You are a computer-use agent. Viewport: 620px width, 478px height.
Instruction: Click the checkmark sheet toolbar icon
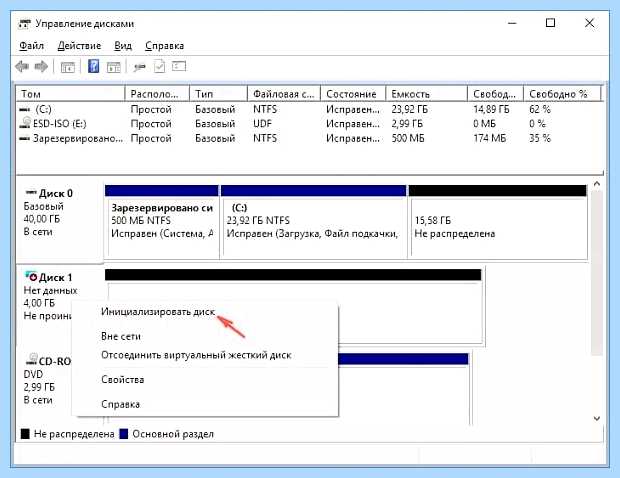click(159, 66)
